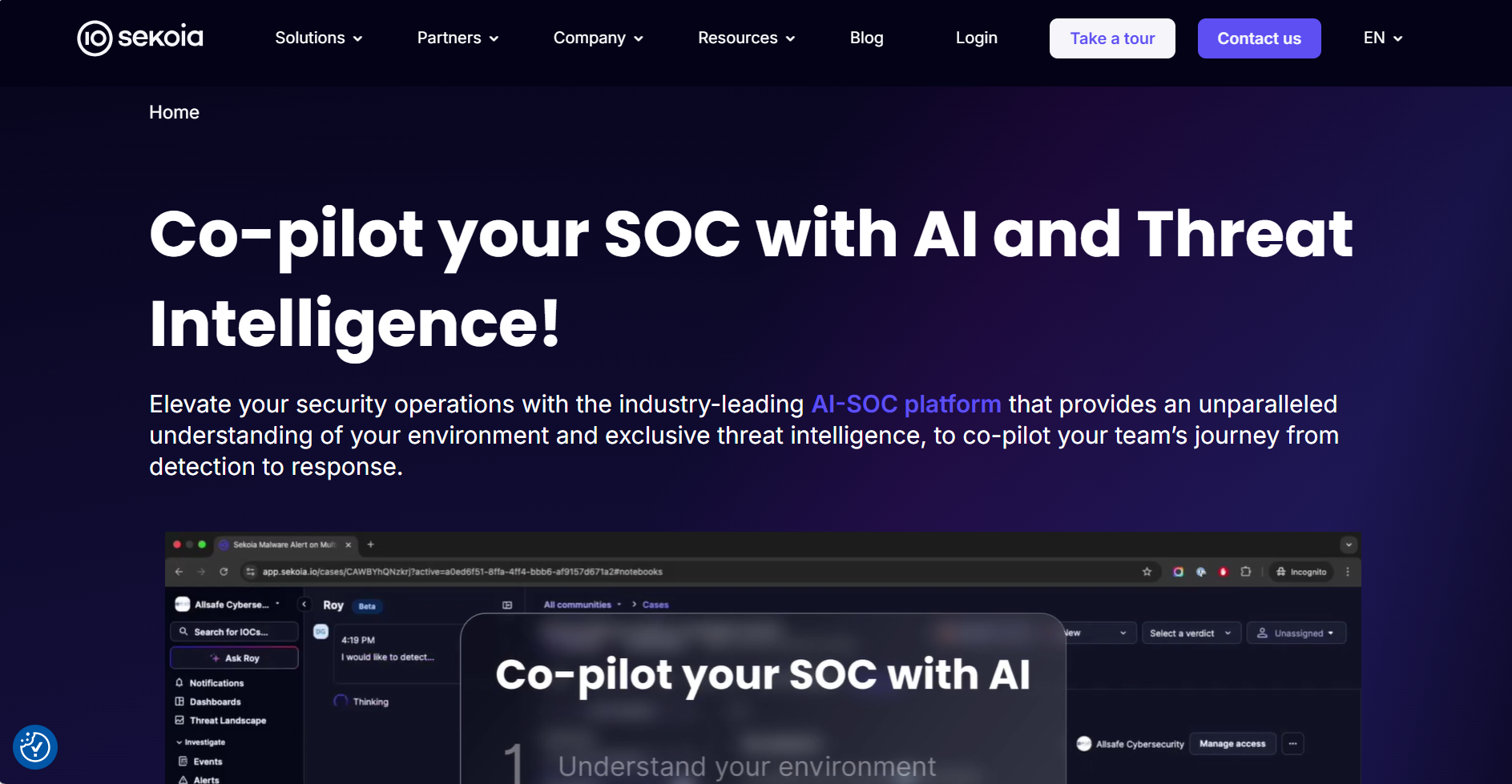Expand the Resources dropdown menu
1512x784 pixels.
coord(746,38)
